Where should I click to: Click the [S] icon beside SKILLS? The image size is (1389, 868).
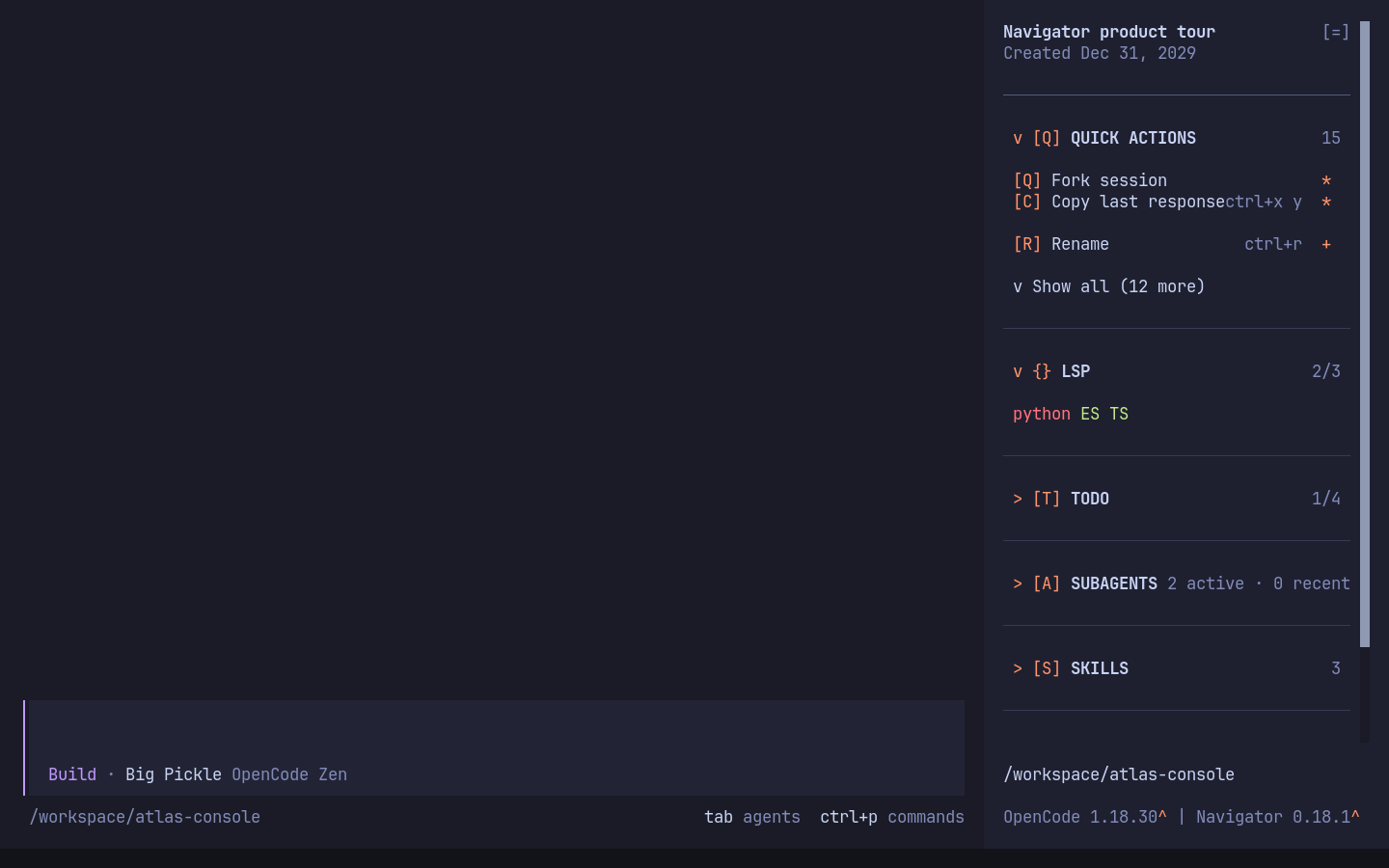coord(1047,668)
